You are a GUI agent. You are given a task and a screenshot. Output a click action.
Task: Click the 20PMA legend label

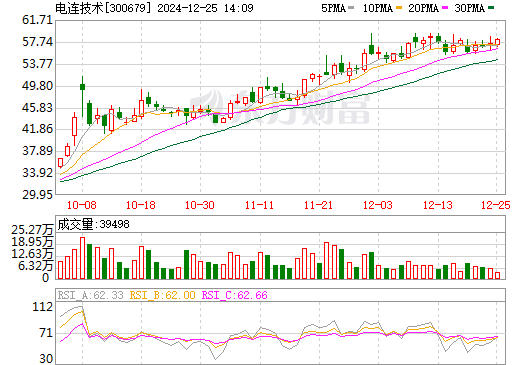pos(423,8)
